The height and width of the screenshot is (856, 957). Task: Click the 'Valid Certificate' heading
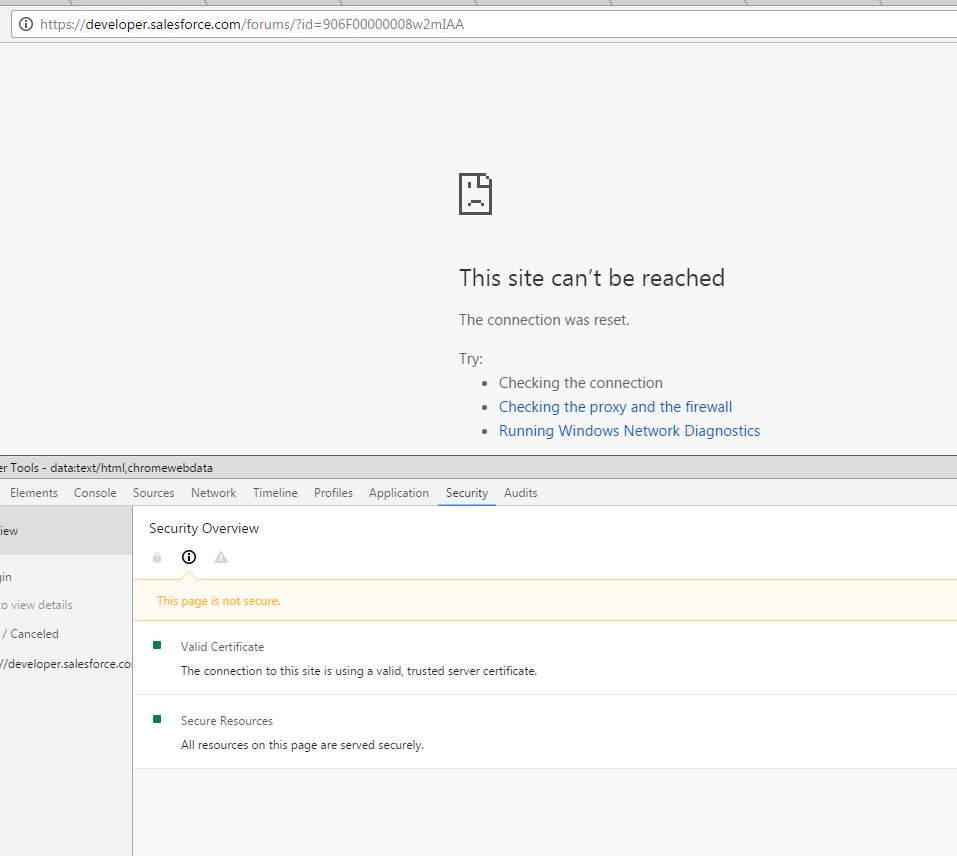222,647
